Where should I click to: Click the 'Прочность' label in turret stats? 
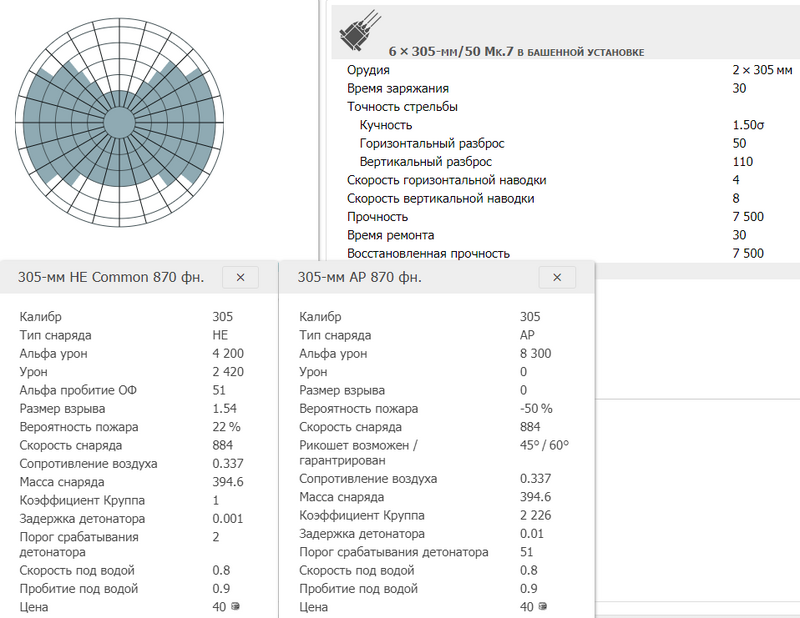378,217
